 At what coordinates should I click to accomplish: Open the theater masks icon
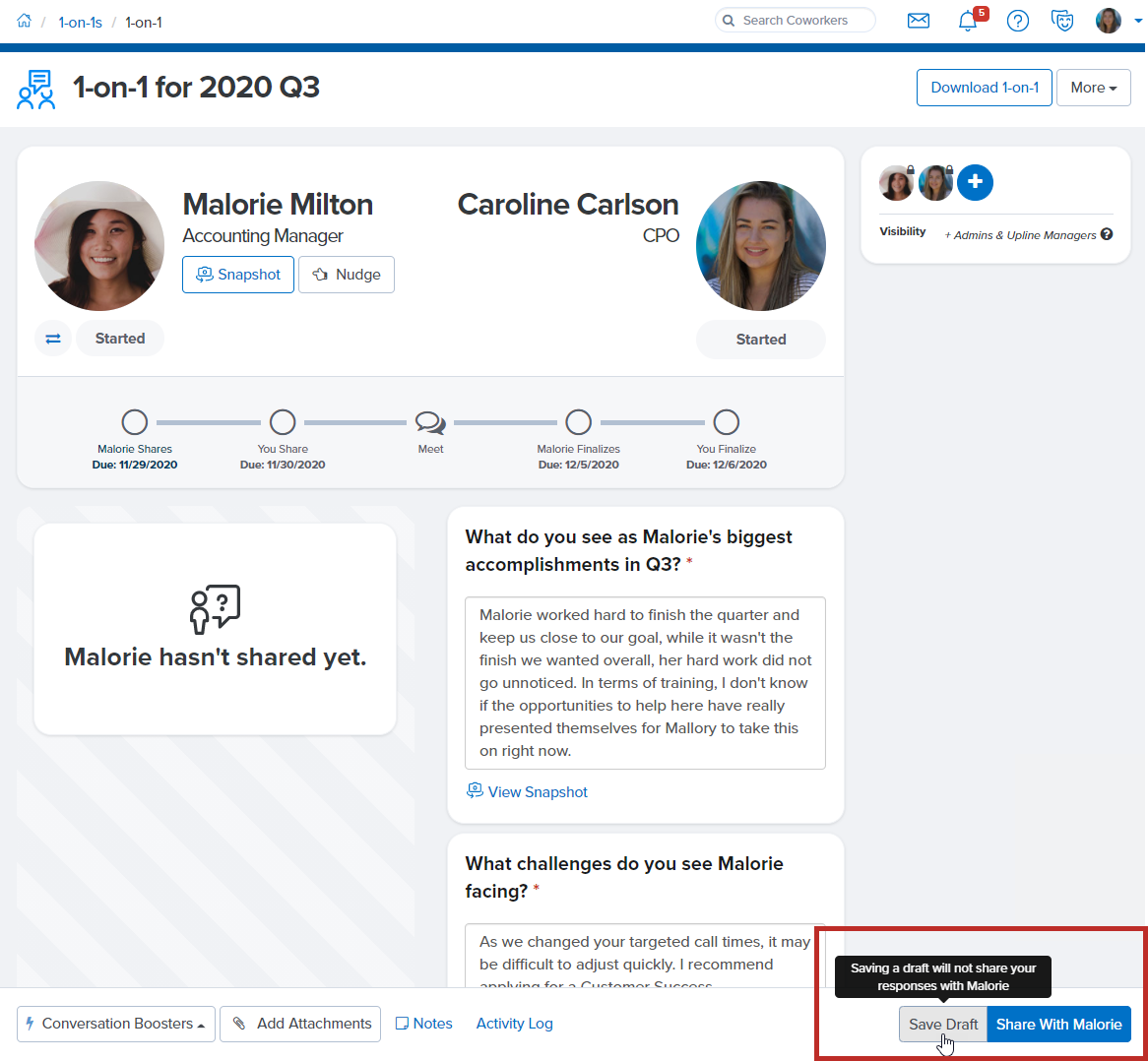click(1062, 21)
